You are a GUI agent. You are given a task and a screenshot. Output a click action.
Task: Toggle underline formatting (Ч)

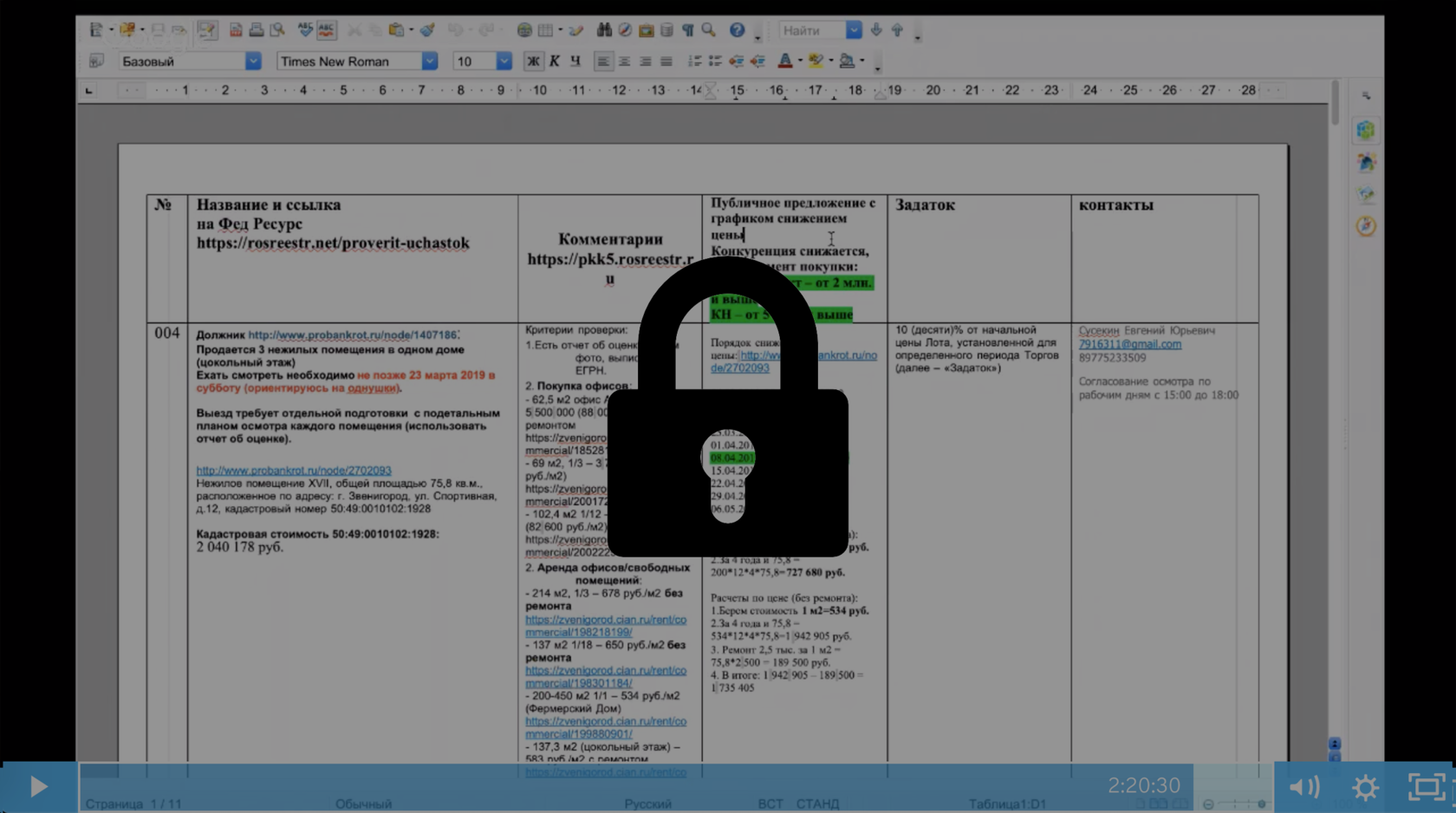point(575,62)
